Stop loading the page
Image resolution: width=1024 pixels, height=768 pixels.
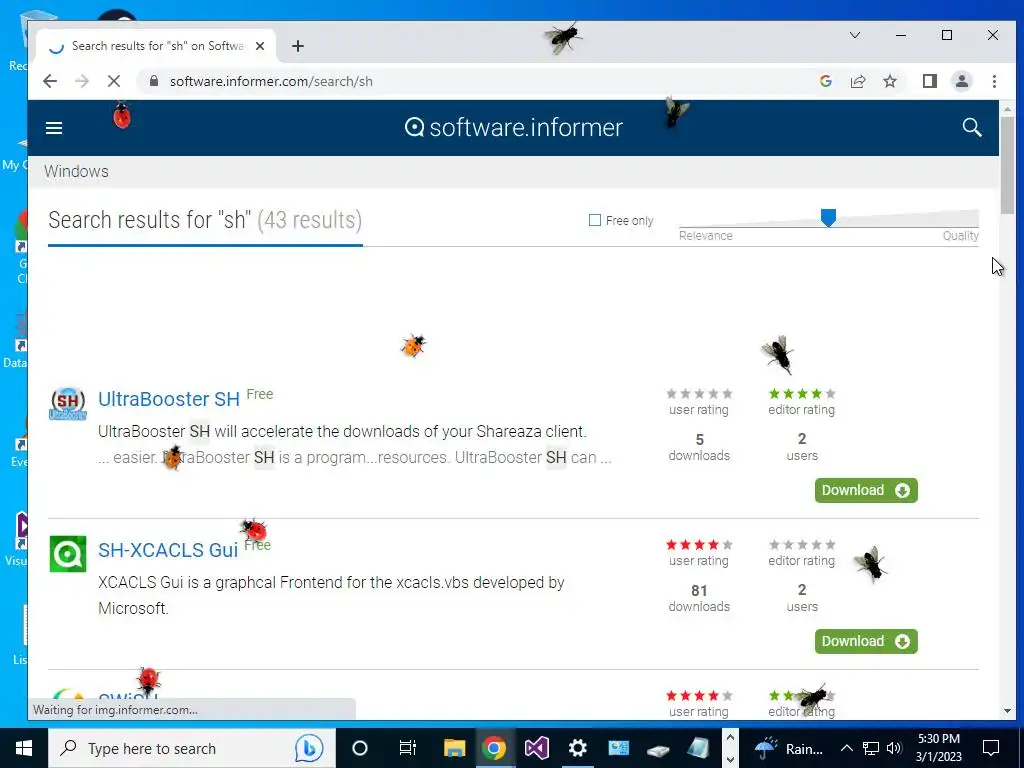click(114, 81)
